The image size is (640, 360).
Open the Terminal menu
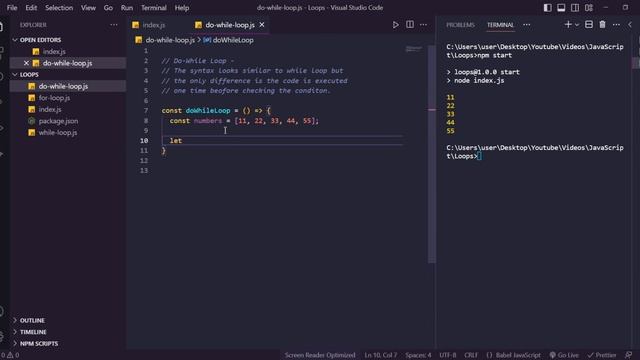pos(153,8)
